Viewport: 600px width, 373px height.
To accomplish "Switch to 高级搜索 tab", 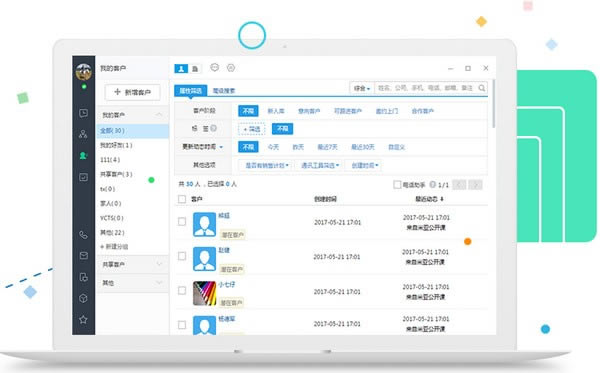I will point(224,91).
